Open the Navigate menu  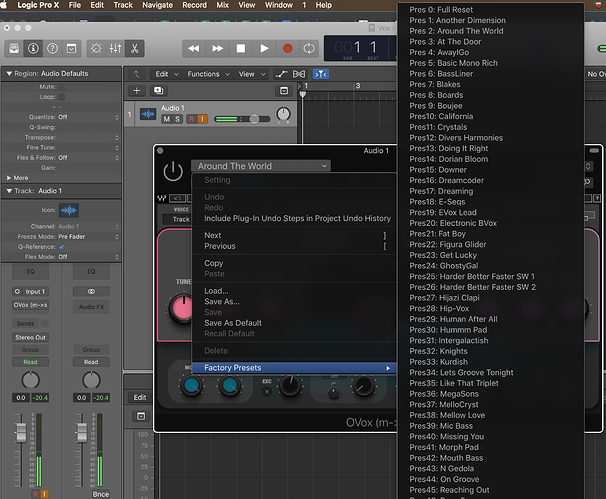(x=157, y=5)
